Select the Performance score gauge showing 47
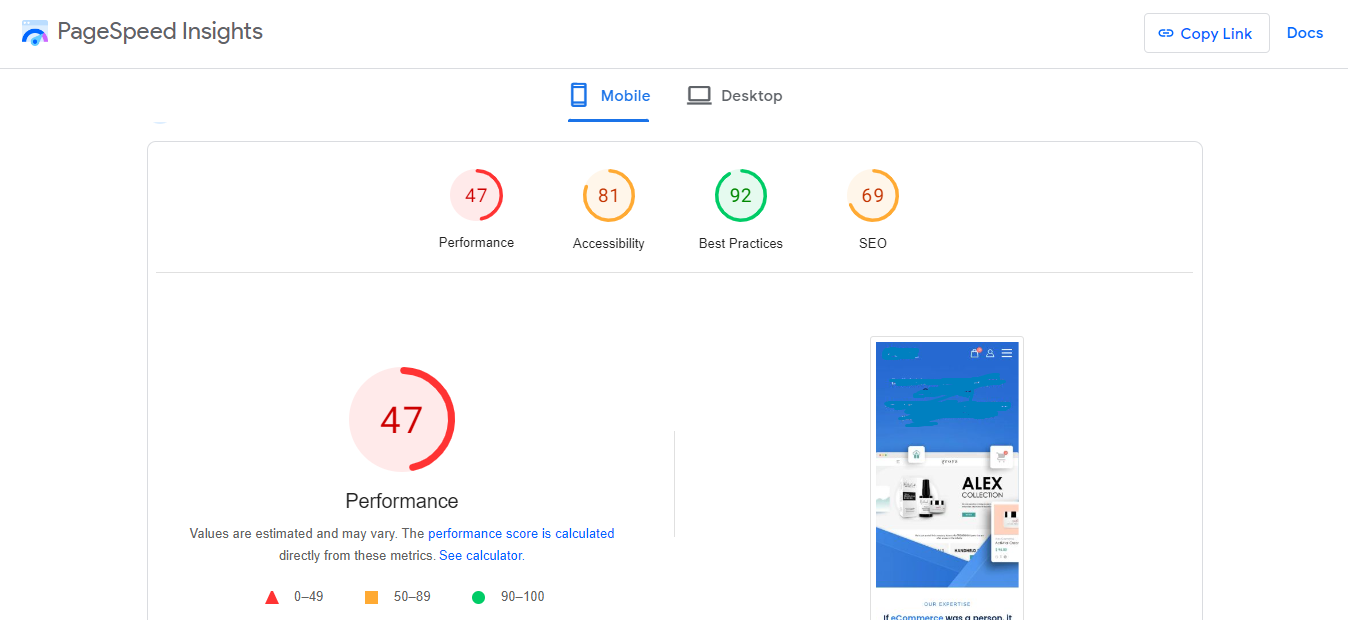This screenshot has height=620, width=1348. tap(476, 195)
